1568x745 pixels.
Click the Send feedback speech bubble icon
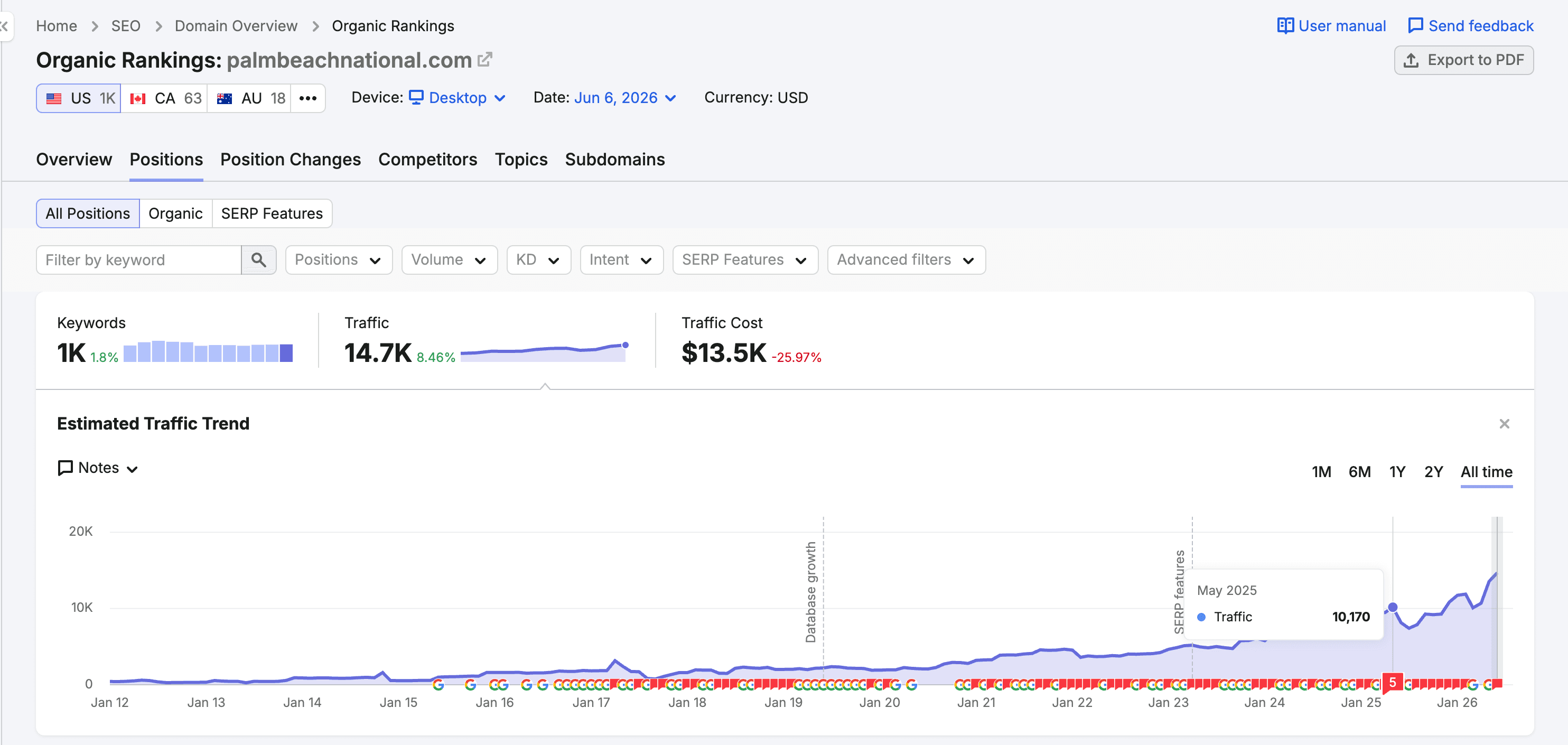[1415, 25]
